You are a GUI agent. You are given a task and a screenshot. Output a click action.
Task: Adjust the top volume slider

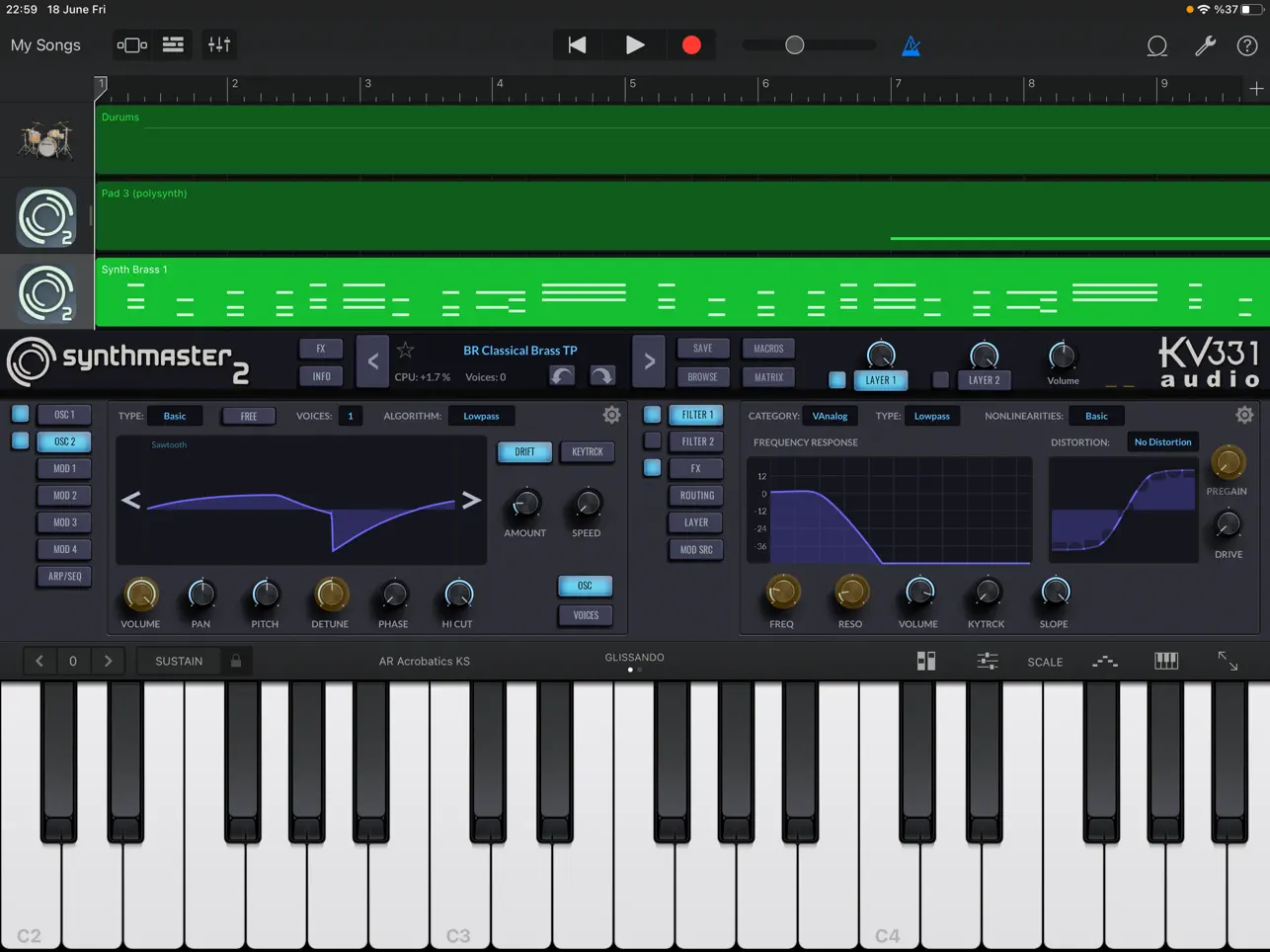coord(794,44)
